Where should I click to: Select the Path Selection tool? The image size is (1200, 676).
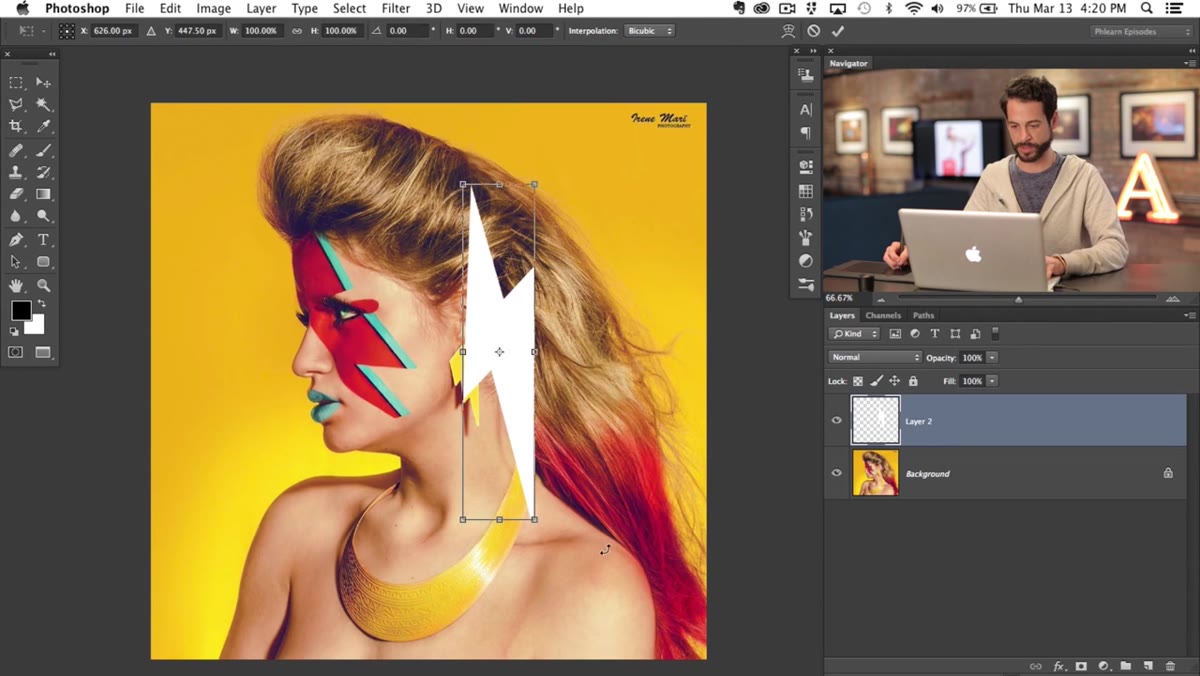pyautogui.click(x=16, y=262)
